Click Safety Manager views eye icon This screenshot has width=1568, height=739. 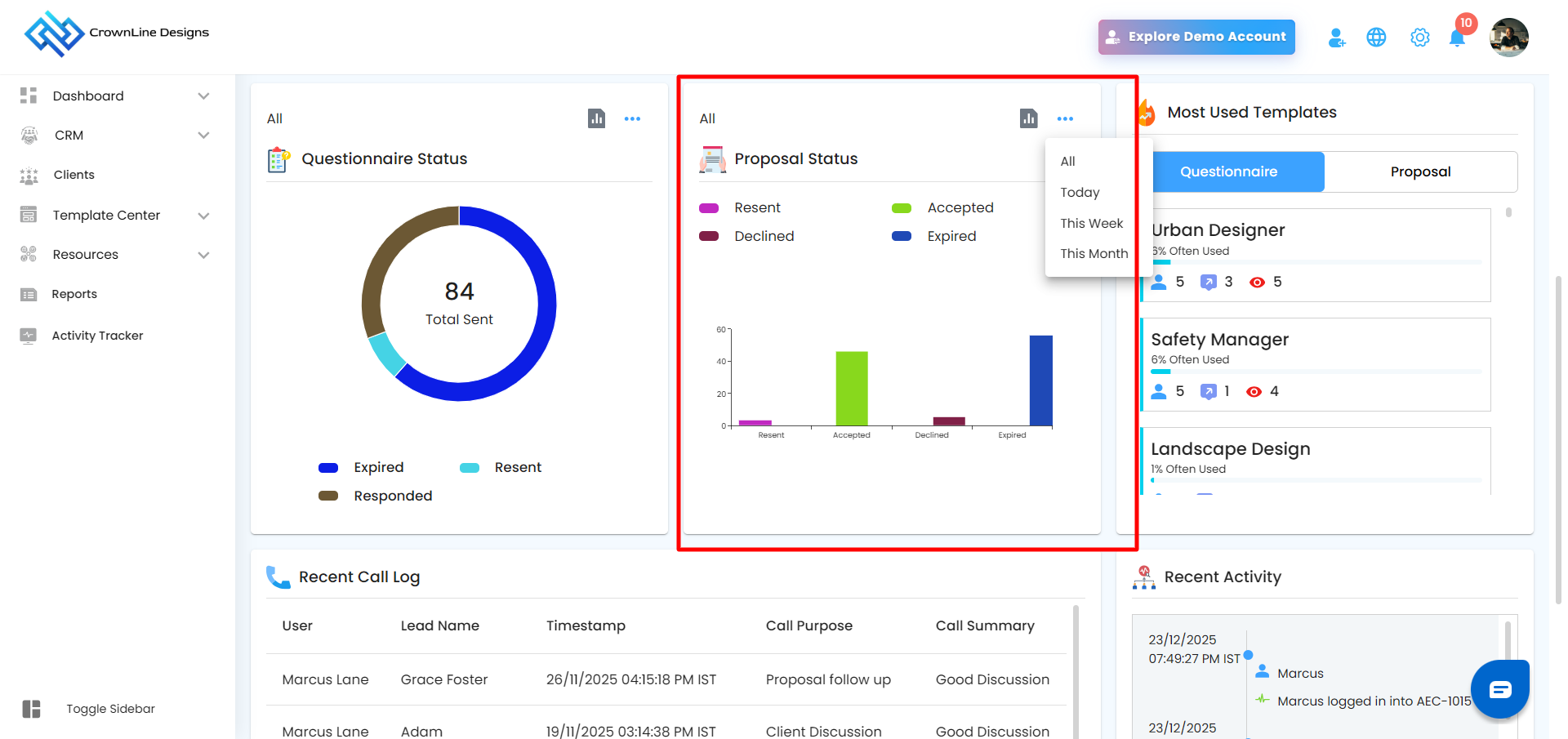[x=1254, y=392]
